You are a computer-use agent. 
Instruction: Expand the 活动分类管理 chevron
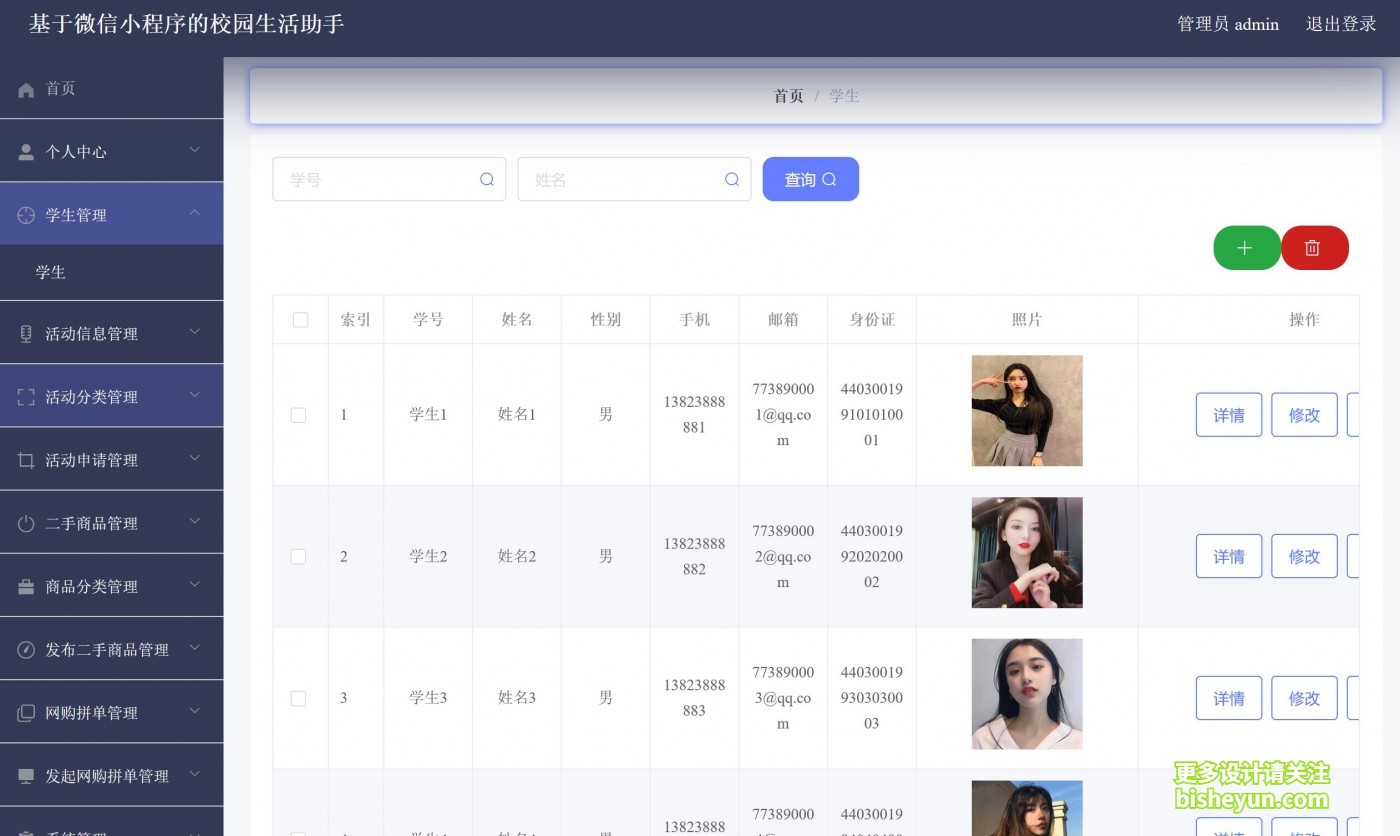click(x=195, y=395)
